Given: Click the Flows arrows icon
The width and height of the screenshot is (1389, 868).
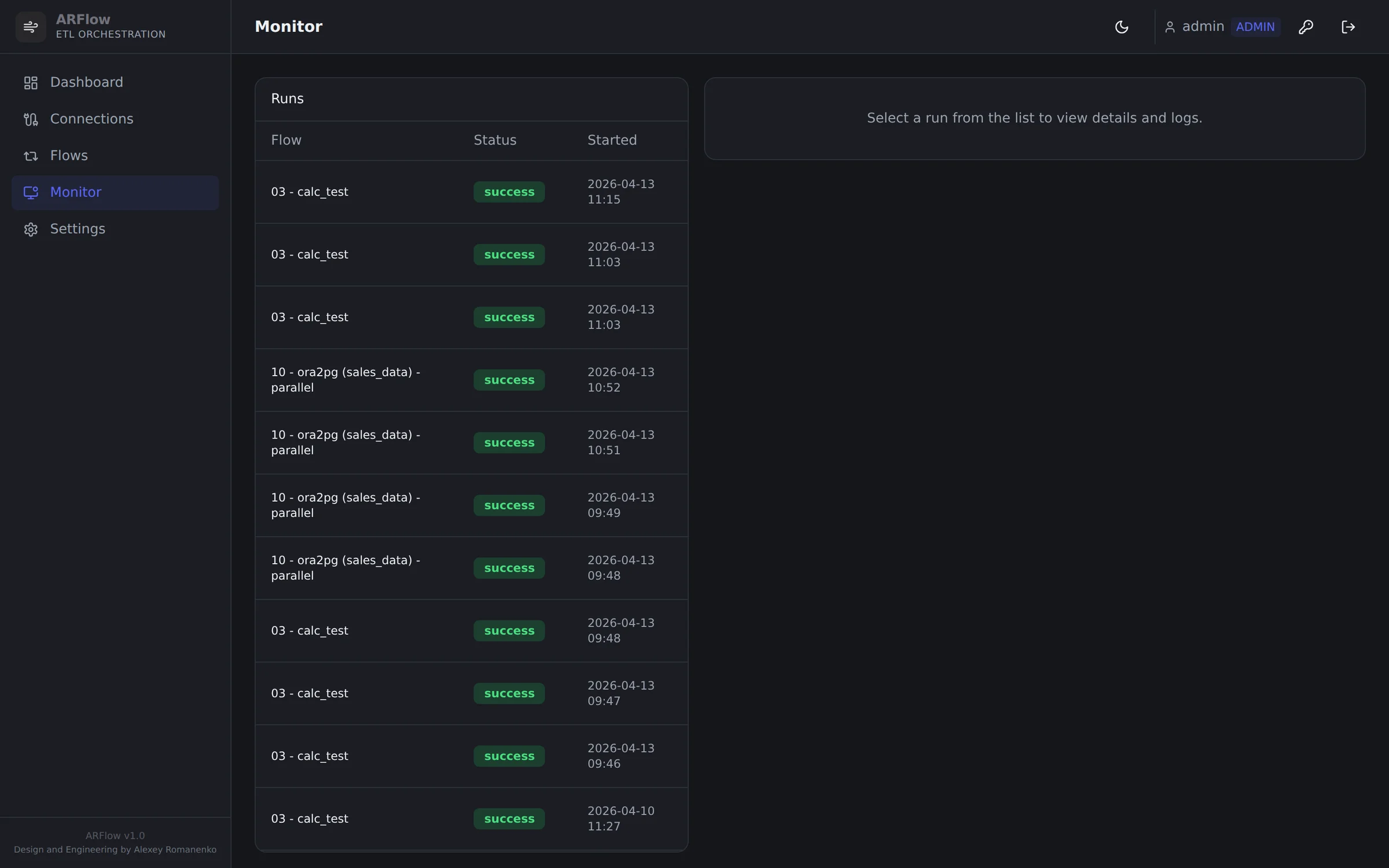Looking at the screenshot, I should click(x=31, y=156).
